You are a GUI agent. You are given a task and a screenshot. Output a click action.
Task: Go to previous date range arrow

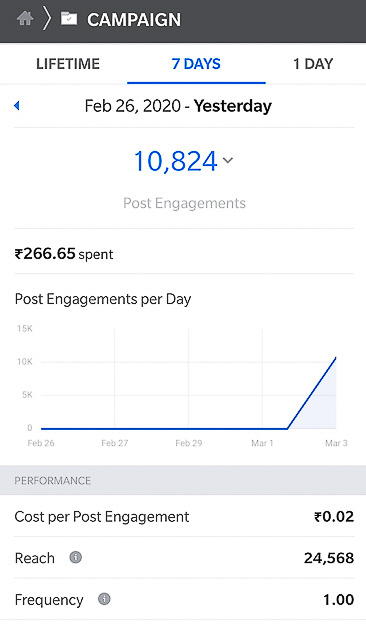17,105
